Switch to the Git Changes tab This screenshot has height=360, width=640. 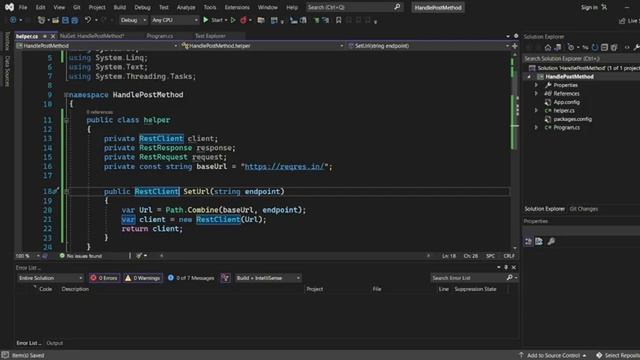coord(584,209)
